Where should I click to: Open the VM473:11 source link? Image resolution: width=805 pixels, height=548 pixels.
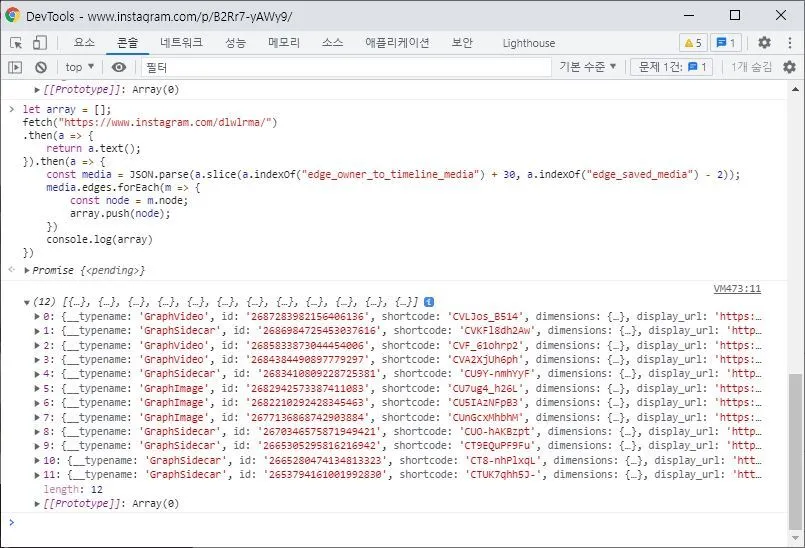click(x=737, y=289)
